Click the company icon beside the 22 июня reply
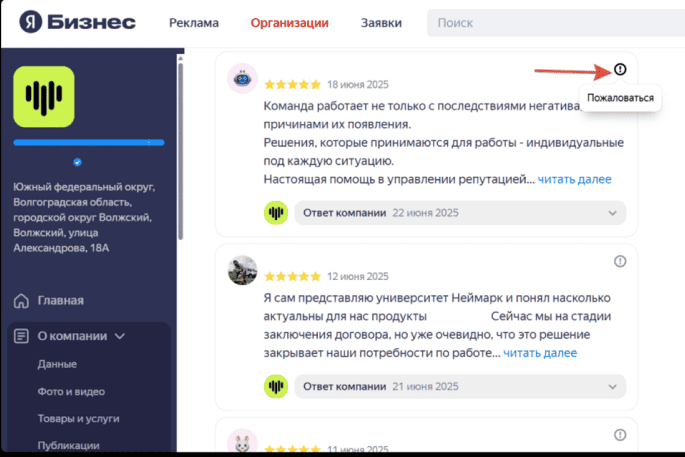This screenshot has height=457, width=685. [276, 213]
